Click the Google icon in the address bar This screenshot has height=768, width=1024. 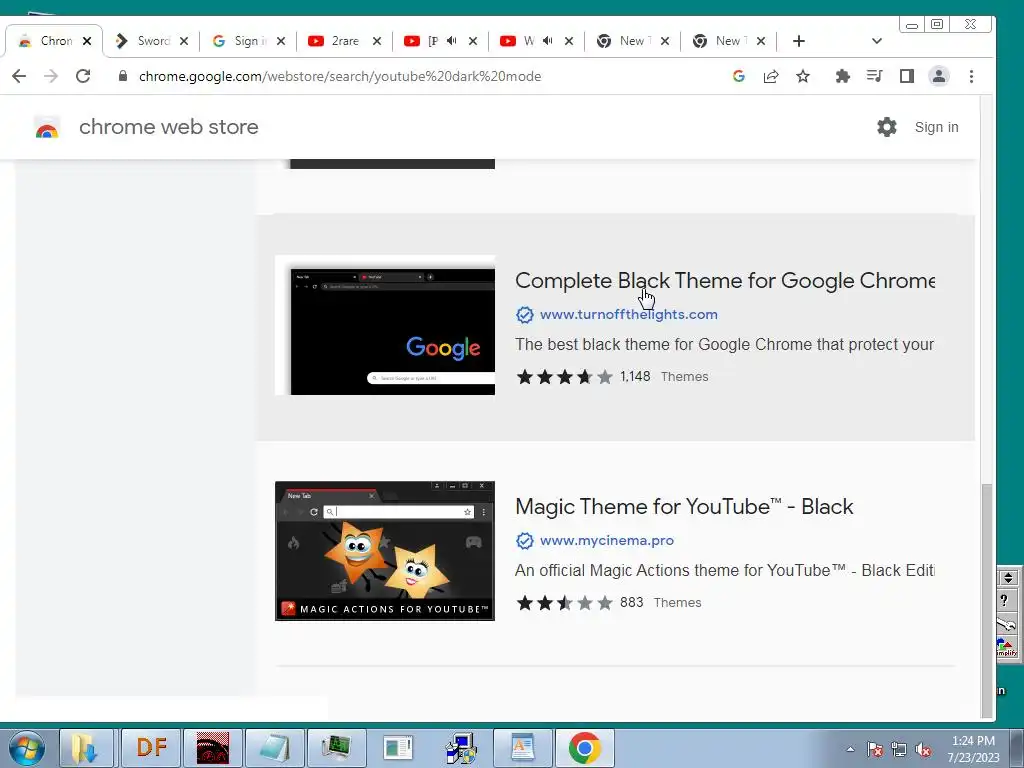click(739, 76)
